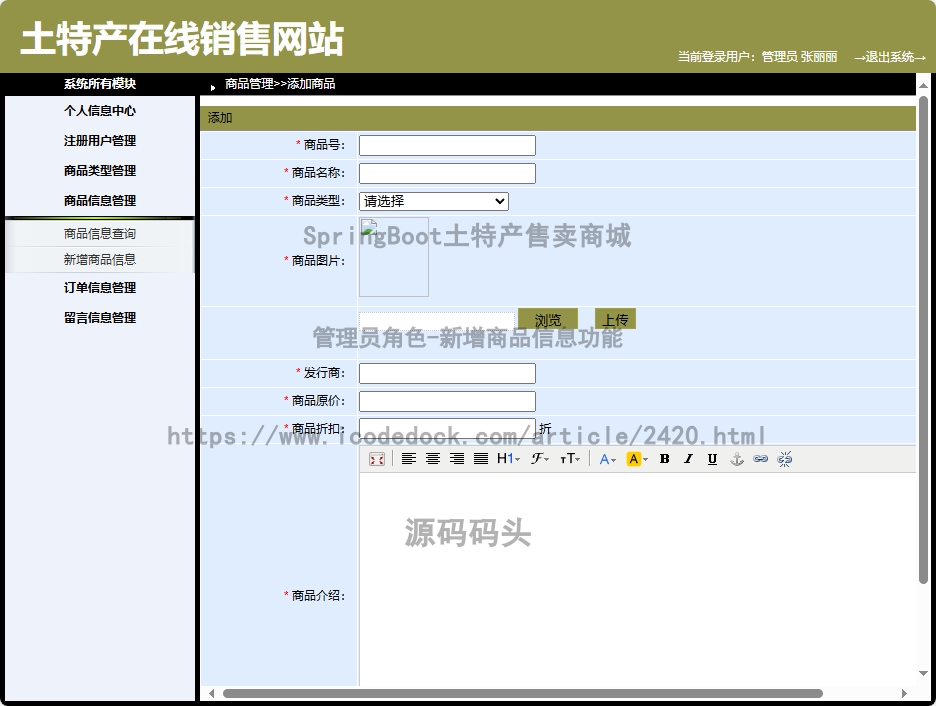The height and width of the screenshot is (706, 936).
Task: Go to 新增商品信息 submenu item
Action: (100, 260)
